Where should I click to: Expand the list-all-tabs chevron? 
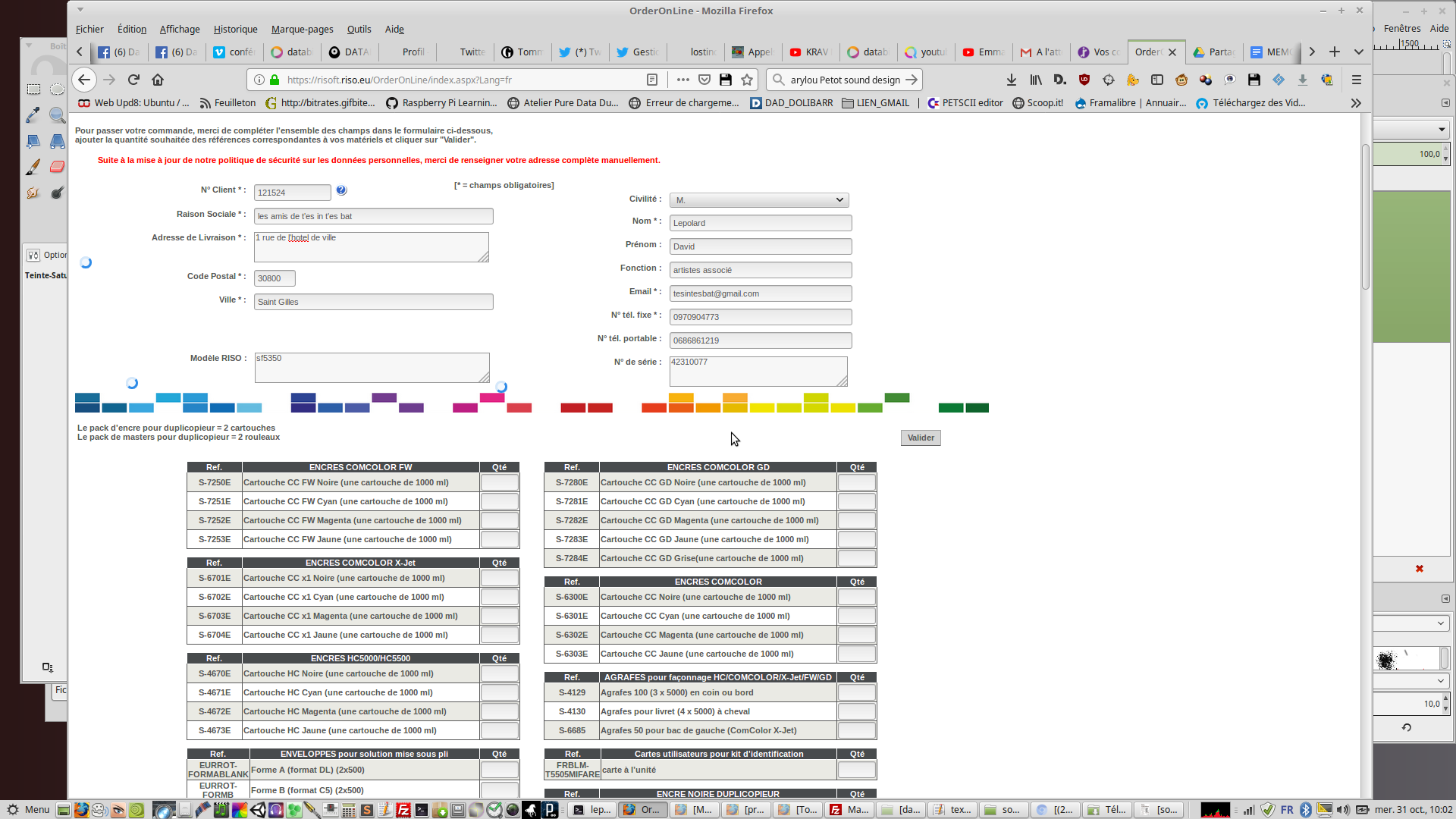(x=1359, y=52)
